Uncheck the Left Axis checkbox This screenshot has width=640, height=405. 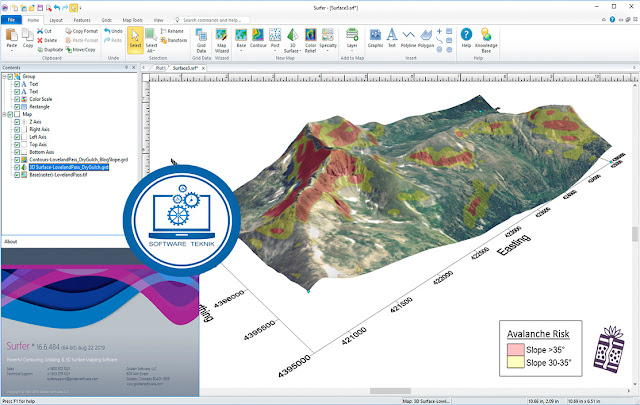(17, 137)
